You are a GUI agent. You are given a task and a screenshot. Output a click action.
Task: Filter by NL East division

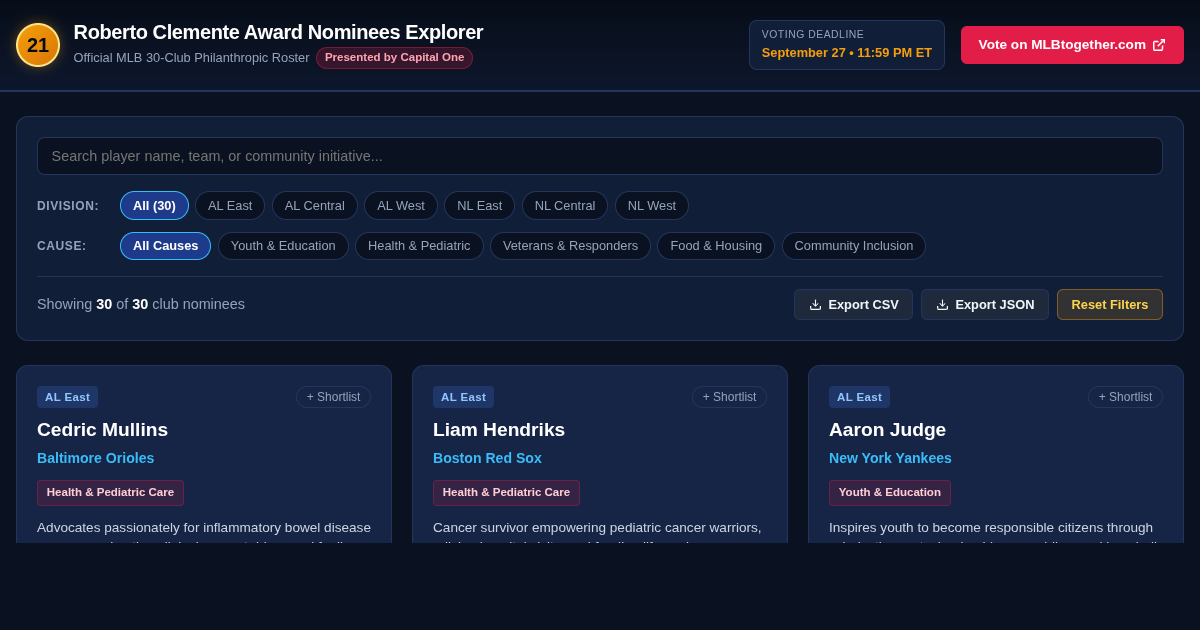tap(480, 206)
